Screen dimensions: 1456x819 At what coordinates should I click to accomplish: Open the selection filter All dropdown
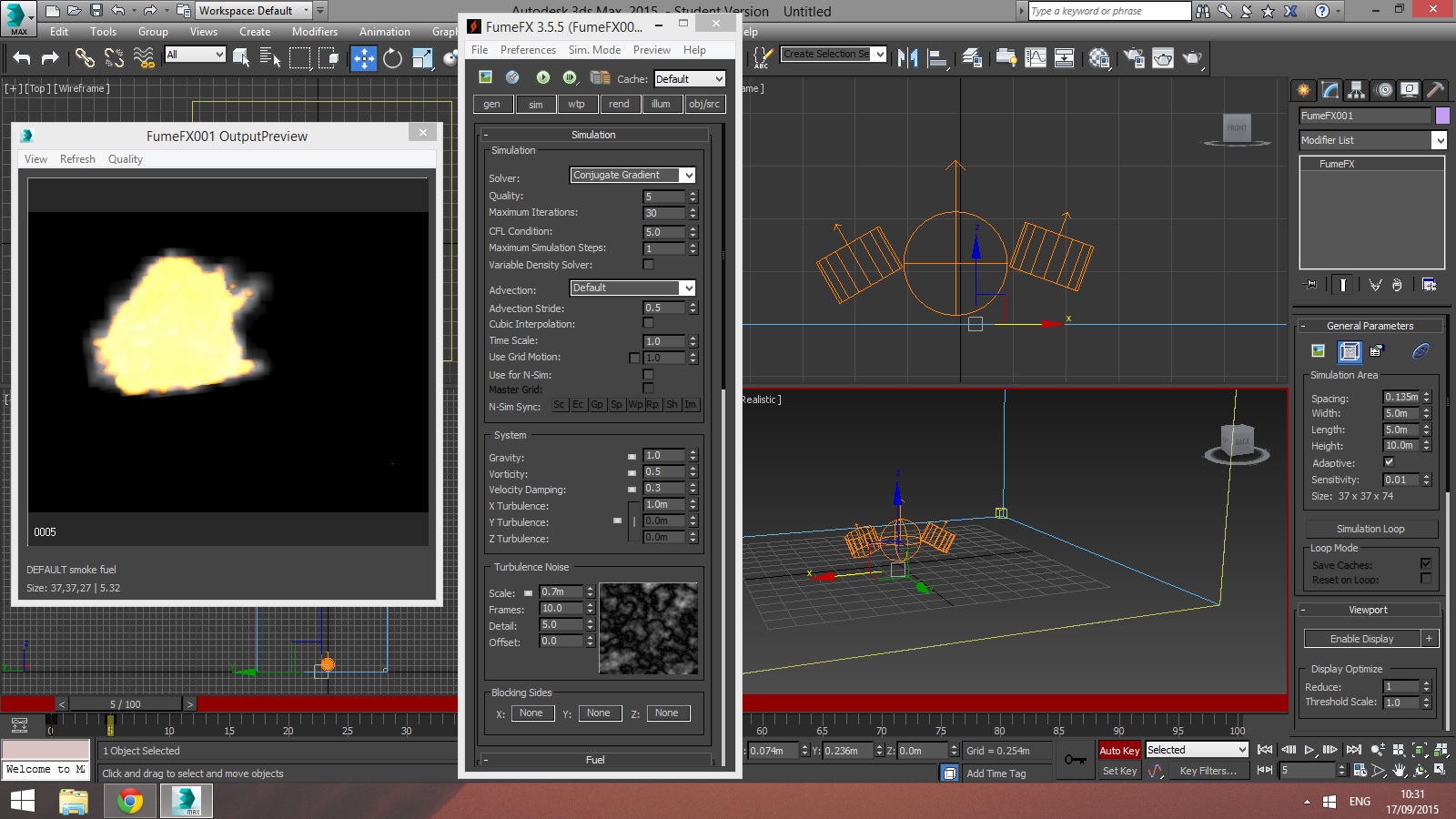tap(195, 55)
